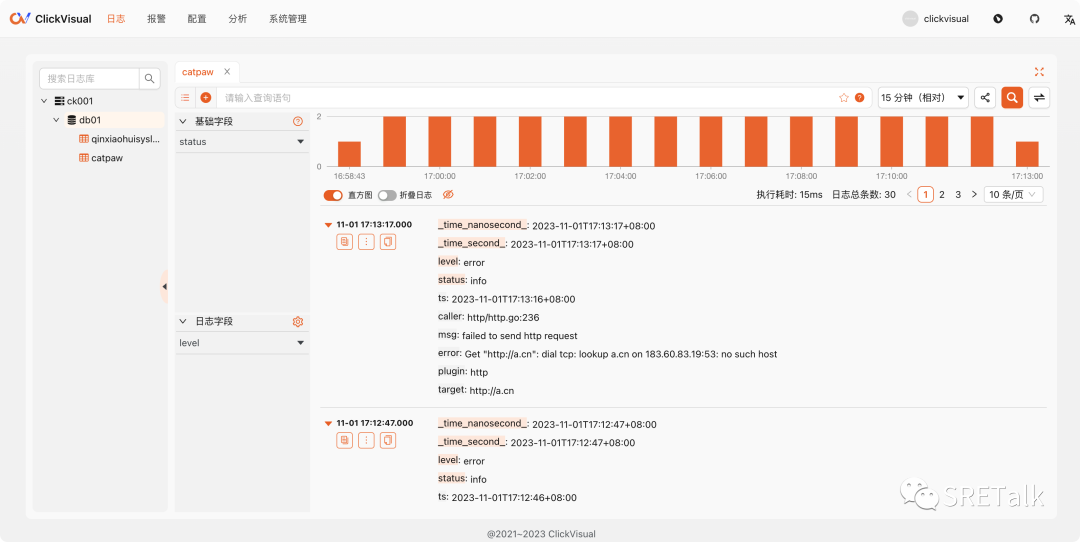
Task: Open the GitHub link icon
Action: click(1034, 19)
